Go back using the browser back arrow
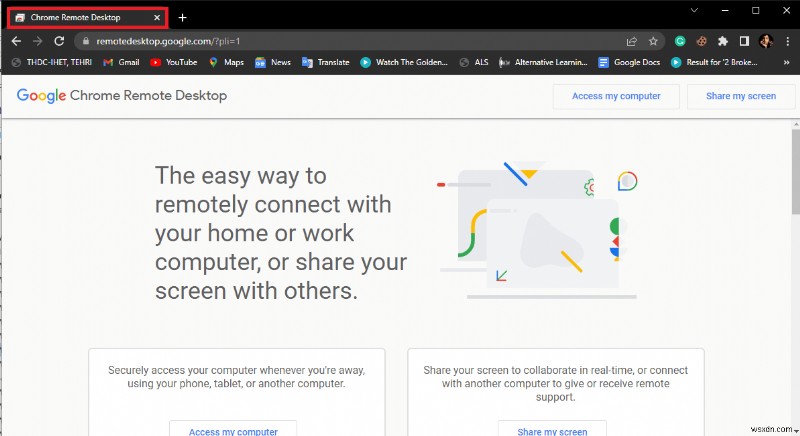 (x=16, y=41)
